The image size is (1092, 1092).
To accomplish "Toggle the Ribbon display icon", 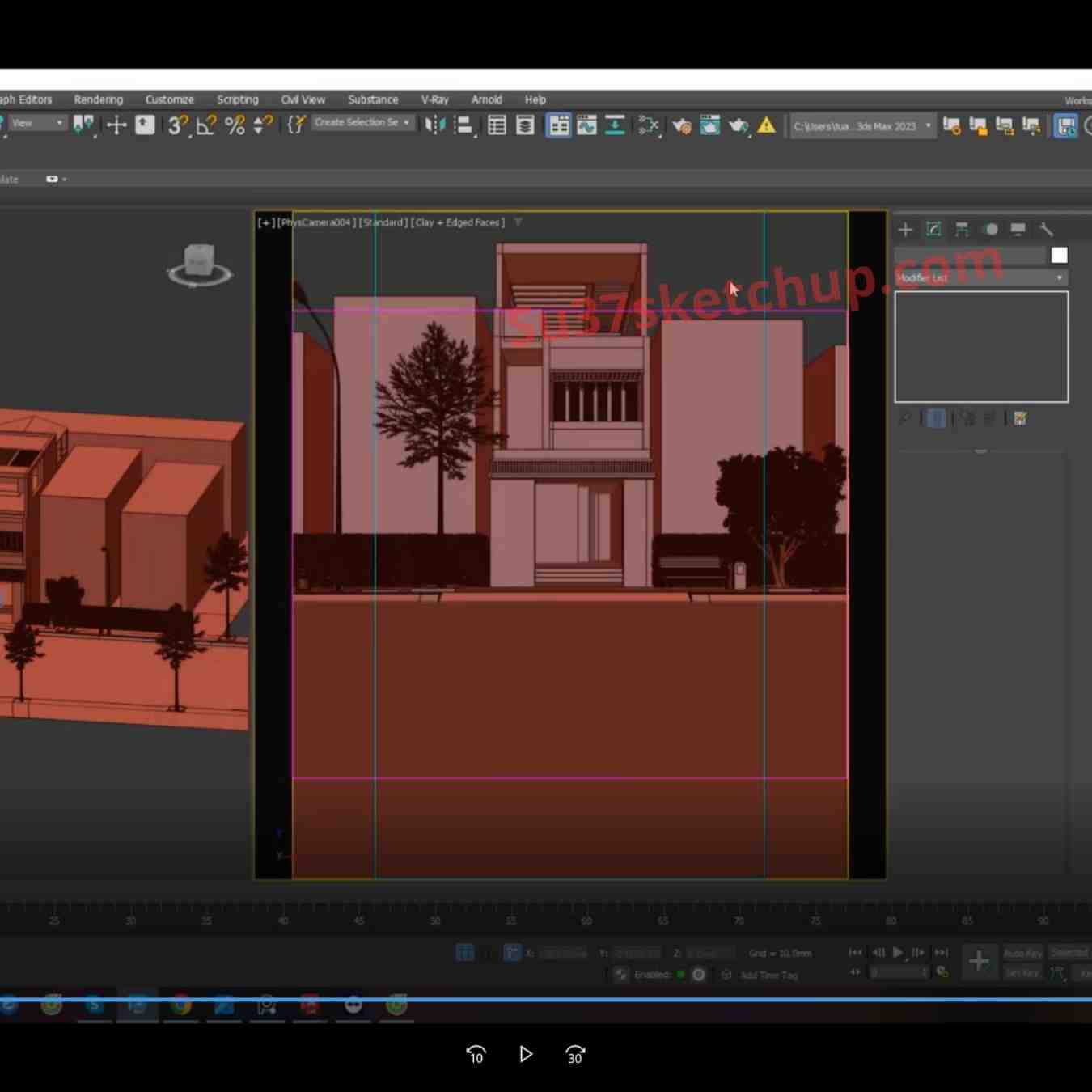I will 558,125.
